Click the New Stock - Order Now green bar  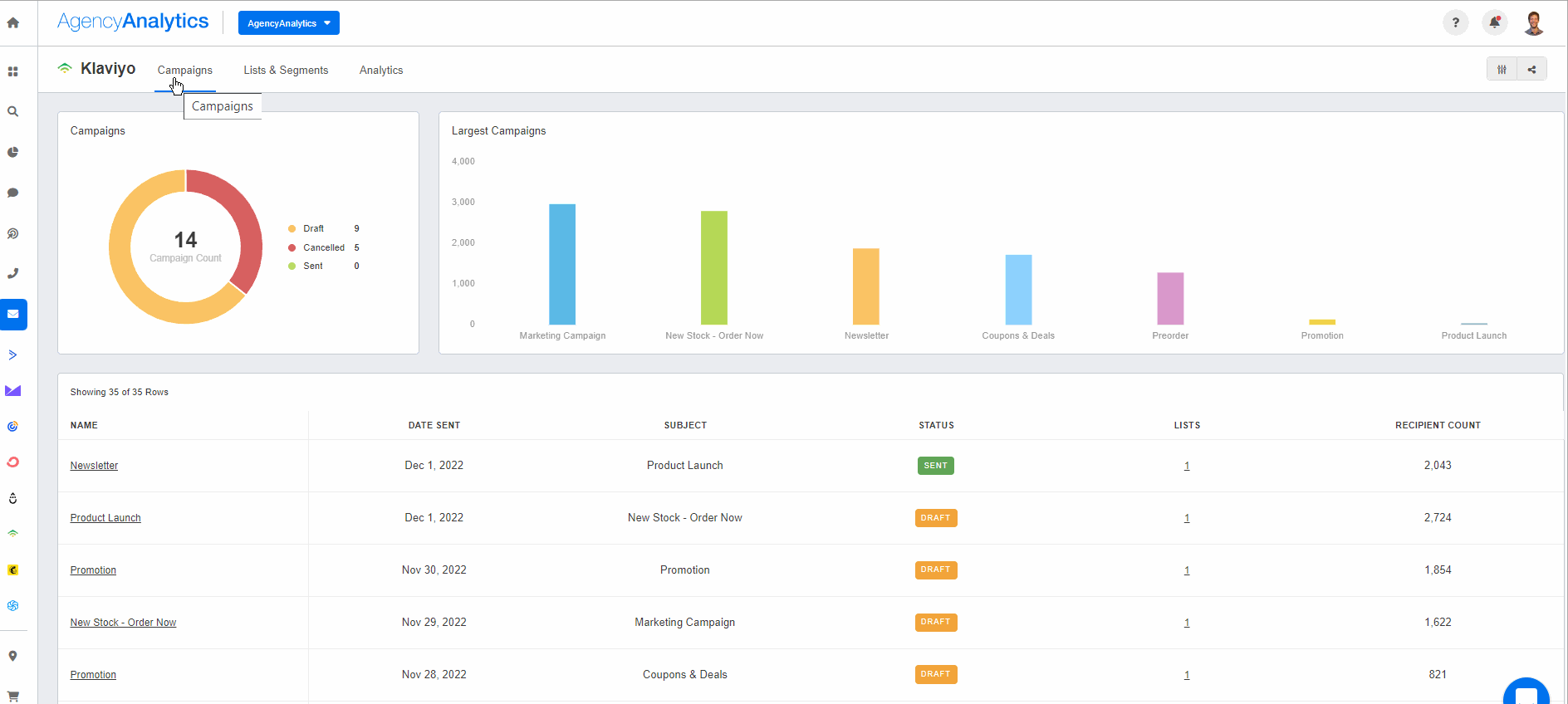(714, 267)
